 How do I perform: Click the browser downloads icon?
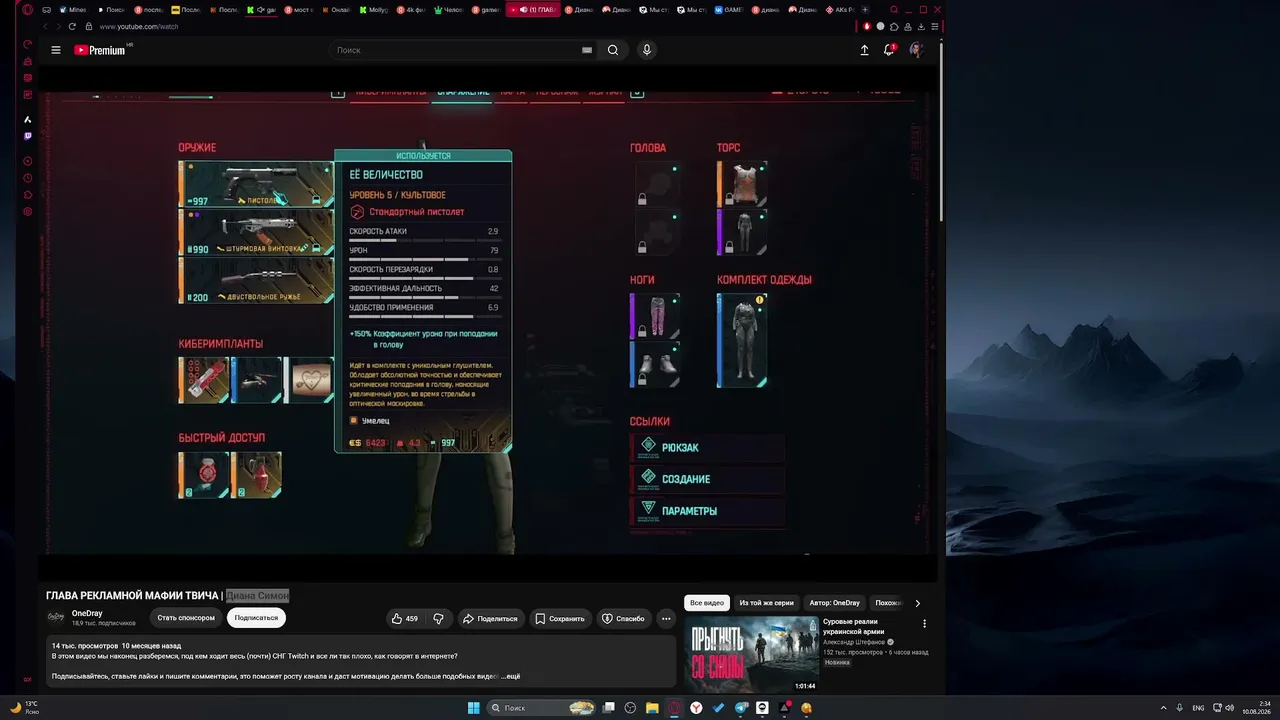tap(923, 26)
